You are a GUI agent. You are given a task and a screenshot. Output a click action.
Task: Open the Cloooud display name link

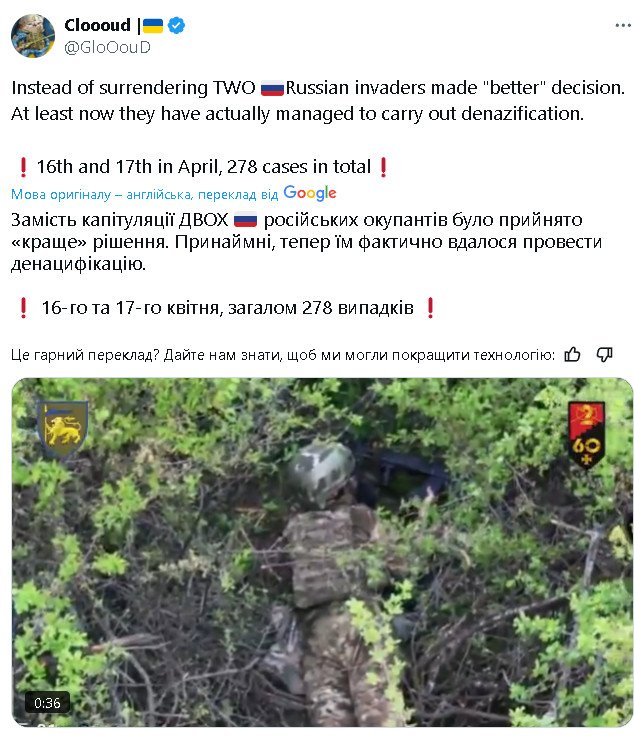click(98, 25)
